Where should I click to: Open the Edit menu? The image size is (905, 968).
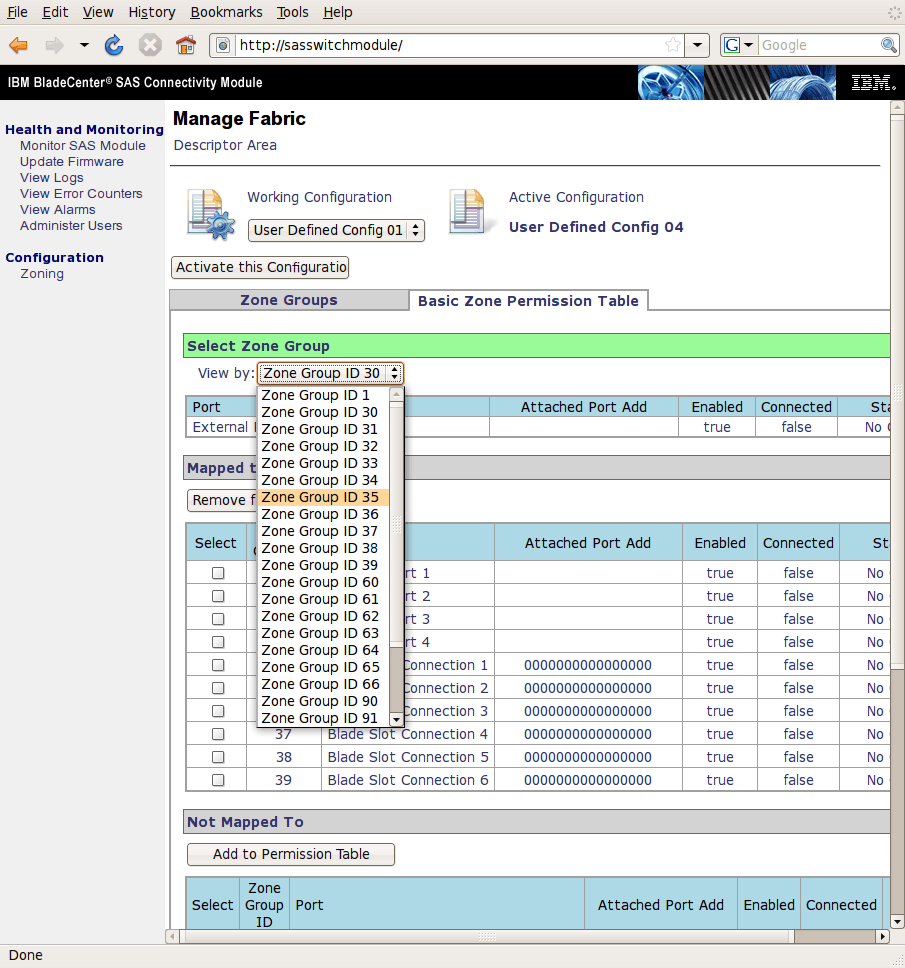(x=55, y=12)
